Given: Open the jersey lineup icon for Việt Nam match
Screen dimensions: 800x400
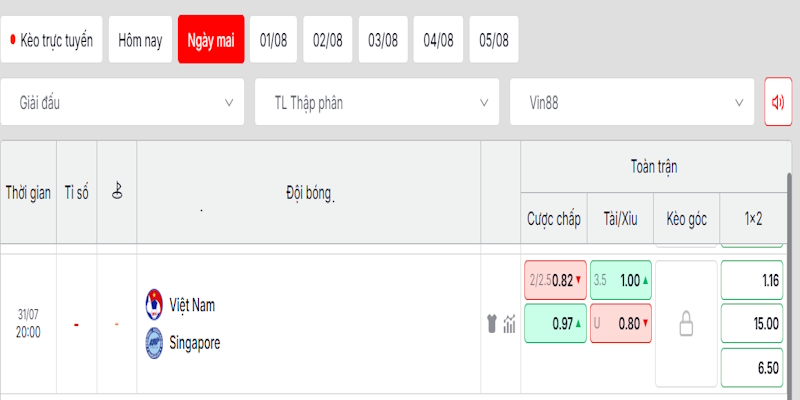Looking at the screenshot, I should pos(492,323).
